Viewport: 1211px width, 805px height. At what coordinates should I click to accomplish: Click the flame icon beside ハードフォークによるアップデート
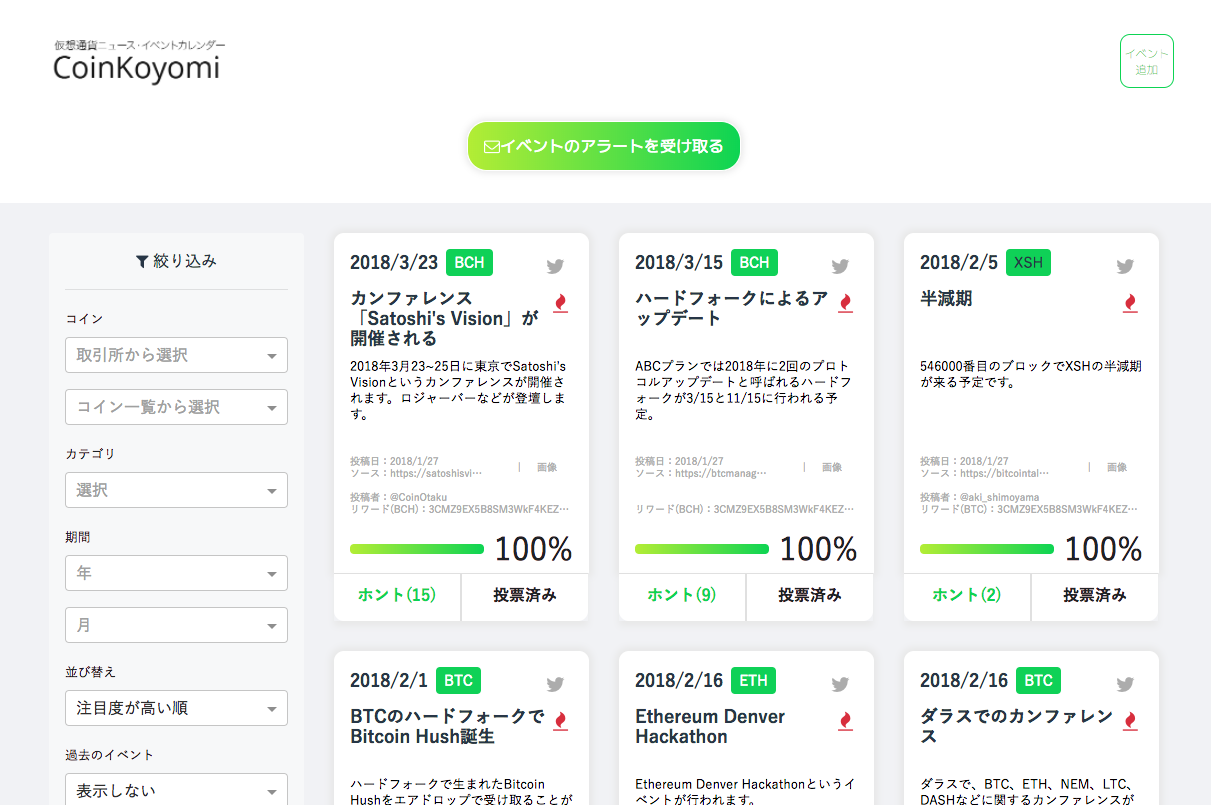845,303
